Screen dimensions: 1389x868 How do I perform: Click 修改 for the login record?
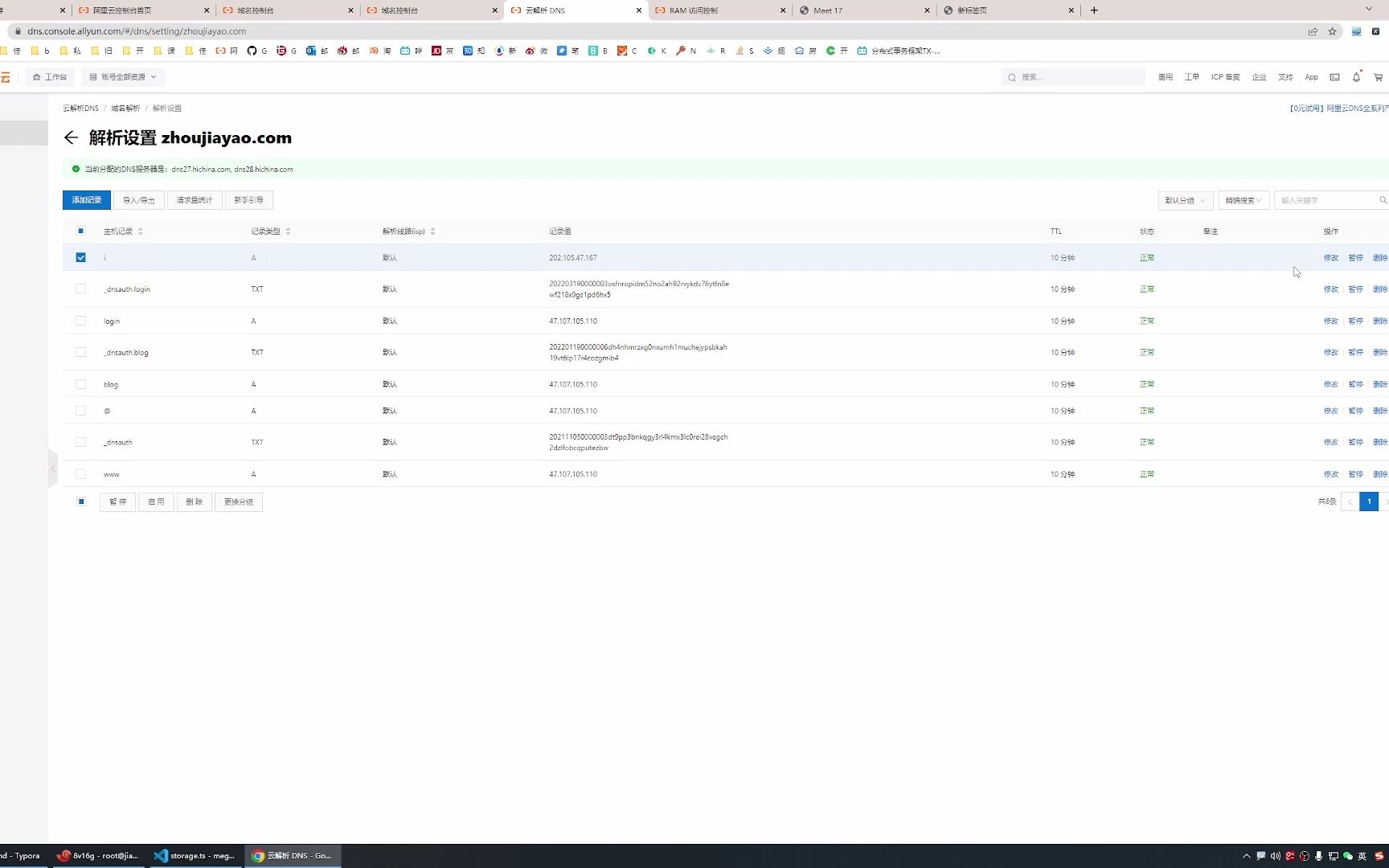click(x=1331, y=321)
